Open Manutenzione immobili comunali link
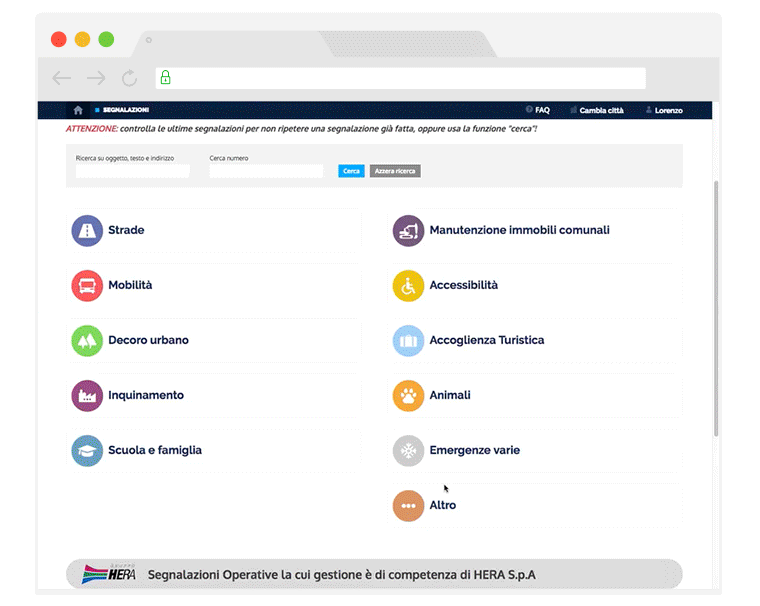Viewport: 760px width, 606px height. click(520, 230)
